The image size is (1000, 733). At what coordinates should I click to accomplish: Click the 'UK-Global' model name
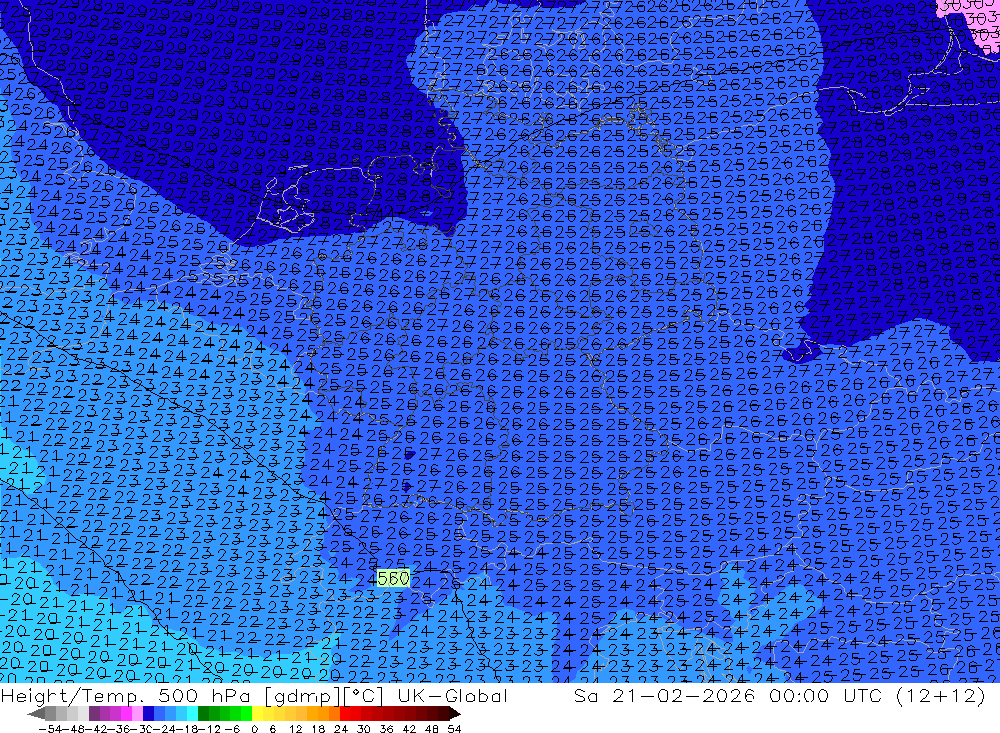click(452, 696)
